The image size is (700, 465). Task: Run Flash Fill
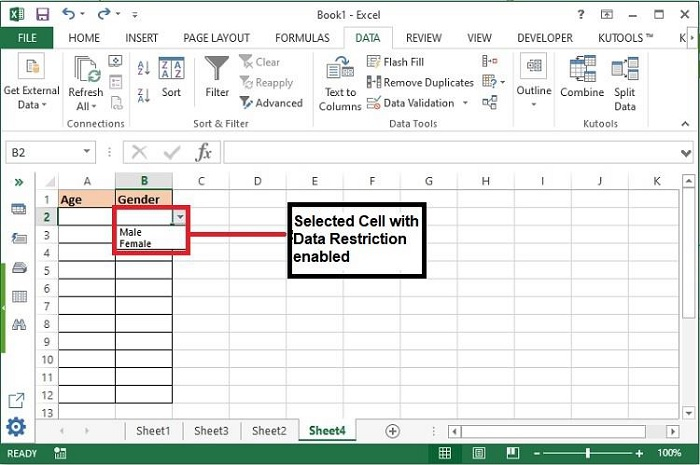(396, 62)
